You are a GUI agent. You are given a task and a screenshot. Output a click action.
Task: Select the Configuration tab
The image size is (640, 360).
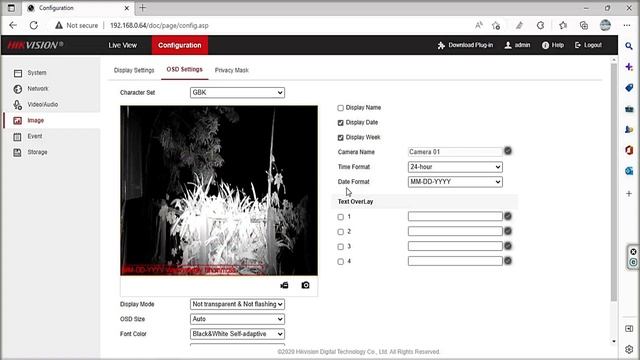pyautogui.click(x=180, y=45)
